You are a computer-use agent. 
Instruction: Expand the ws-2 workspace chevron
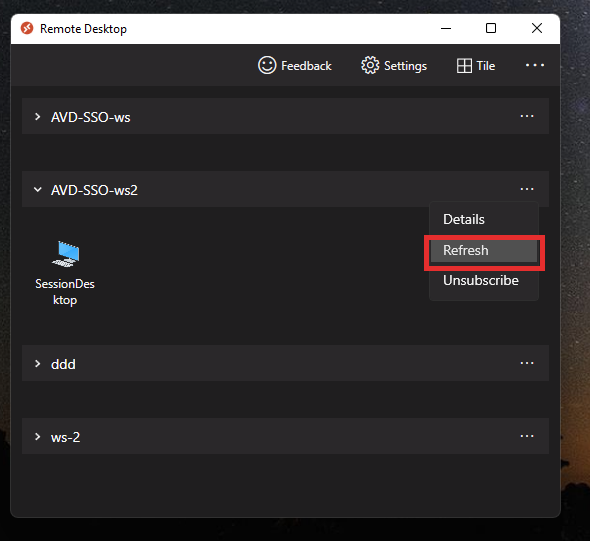[x=37, y=436]
